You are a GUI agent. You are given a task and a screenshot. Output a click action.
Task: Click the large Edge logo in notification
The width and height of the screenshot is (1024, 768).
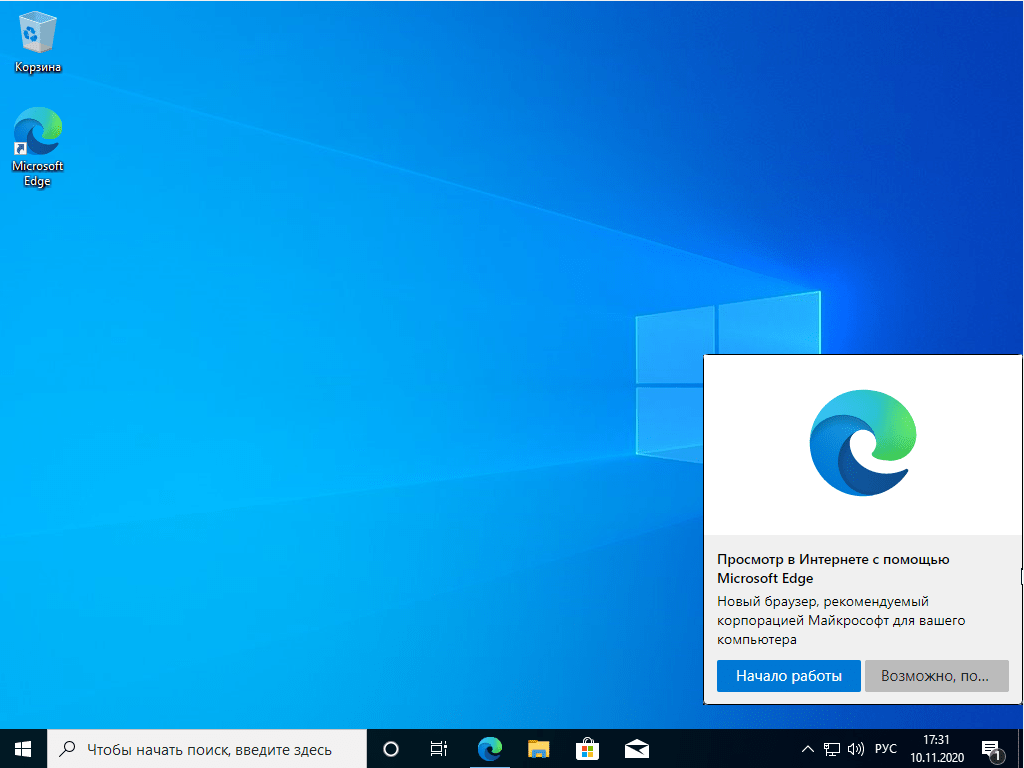863,443
